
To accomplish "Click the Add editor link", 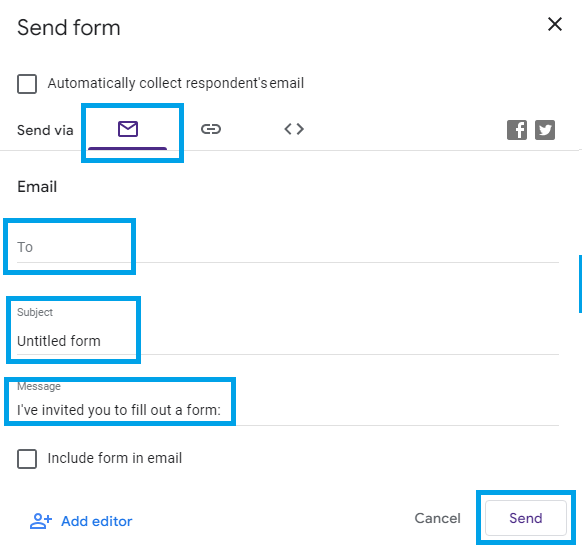I will pos(97,521).
